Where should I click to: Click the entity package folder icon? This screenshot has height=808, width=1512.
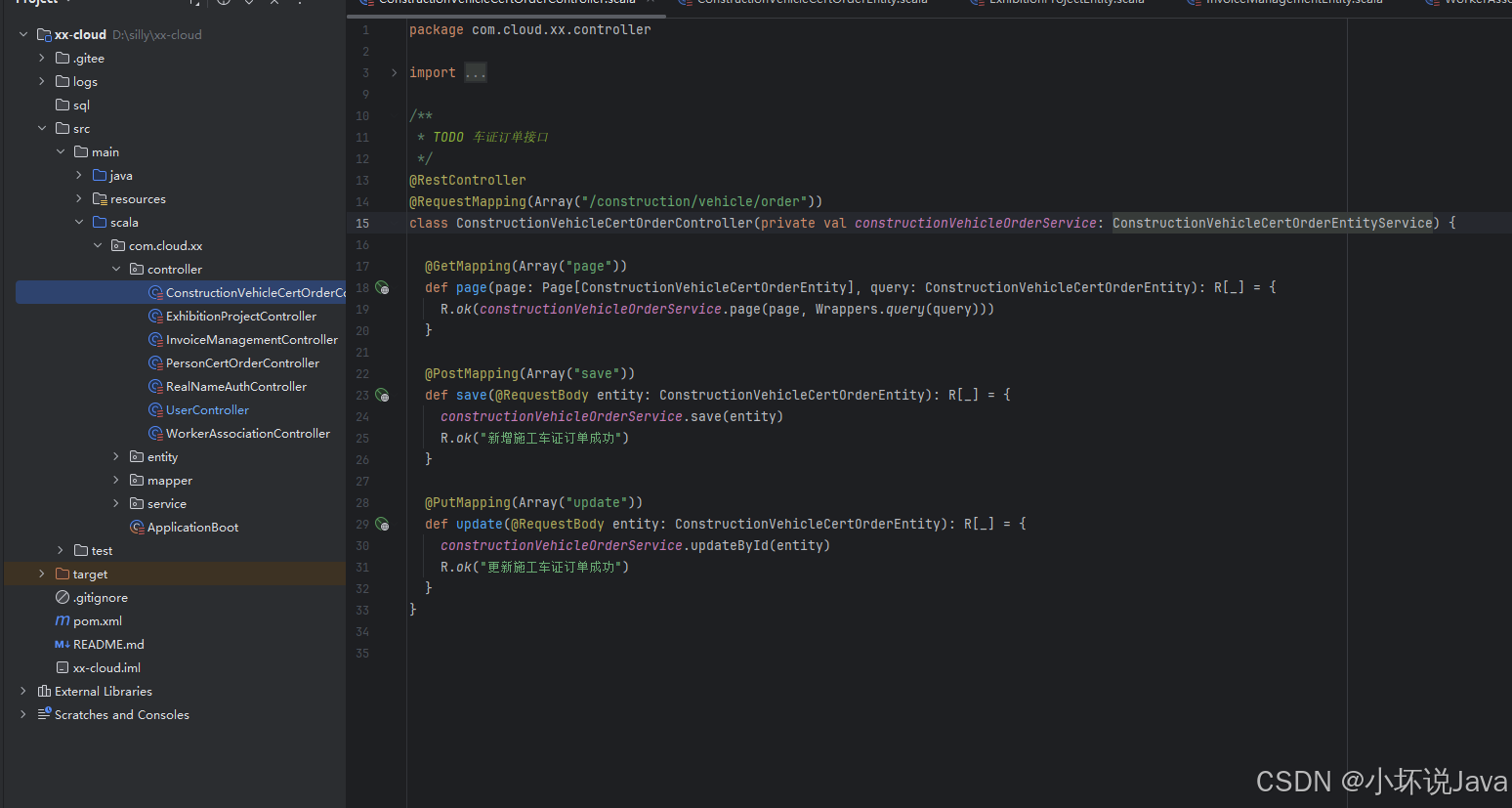tap(137, 456)
